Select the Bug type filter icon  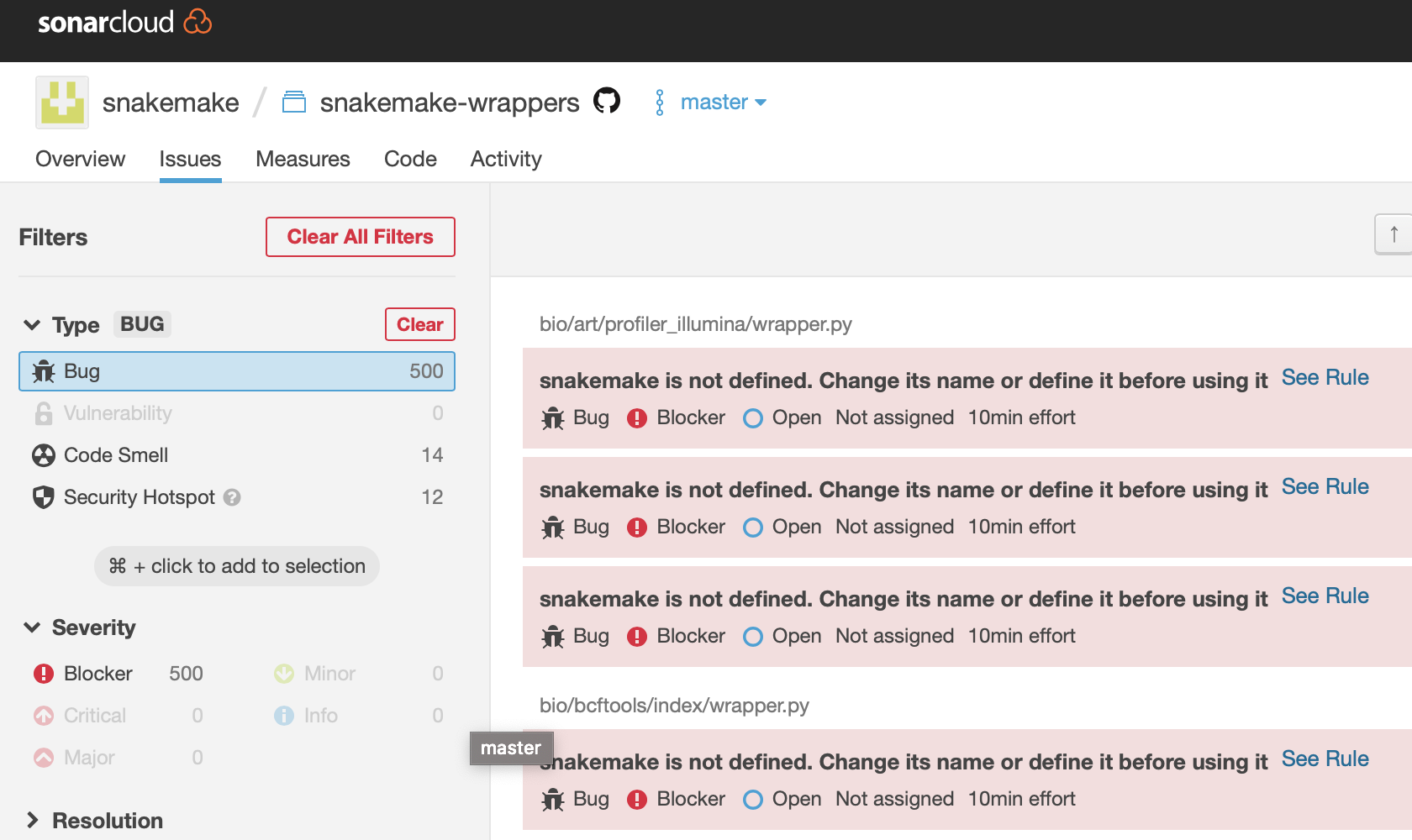pyautogui.click(x=43, y=370)
